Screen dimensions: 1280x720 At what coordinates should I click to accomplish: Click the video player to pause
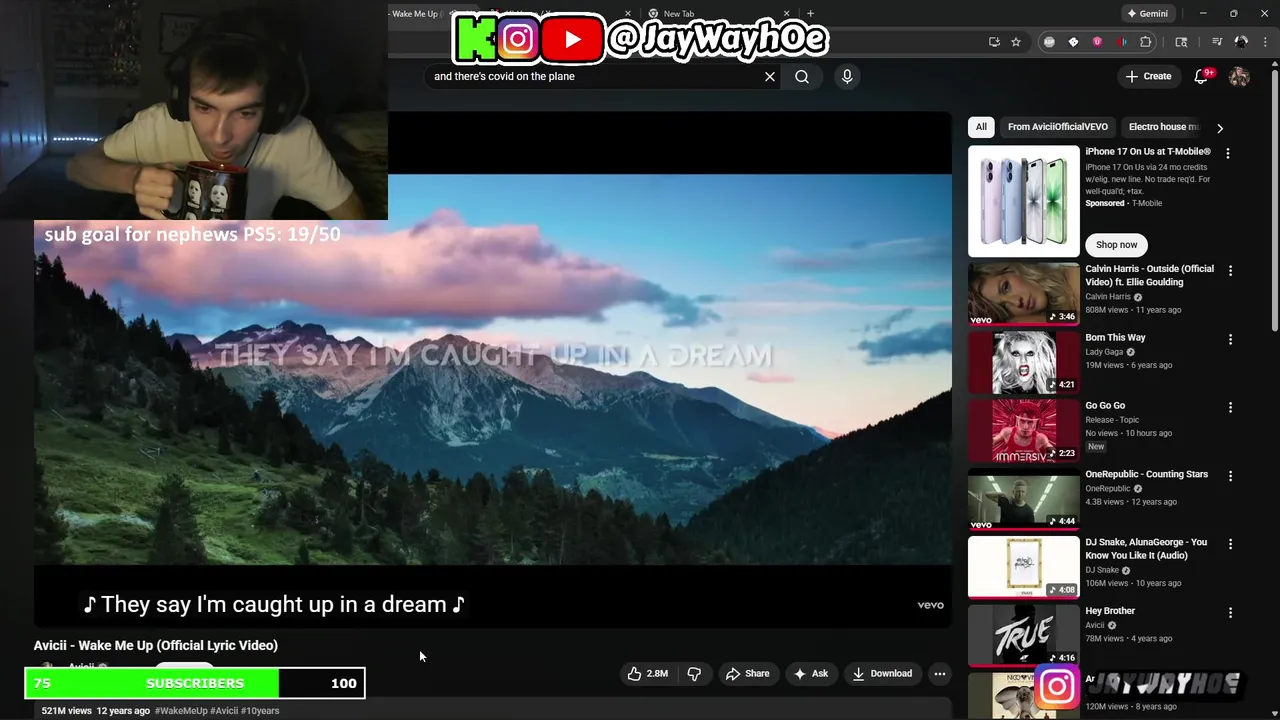point(493,370)
